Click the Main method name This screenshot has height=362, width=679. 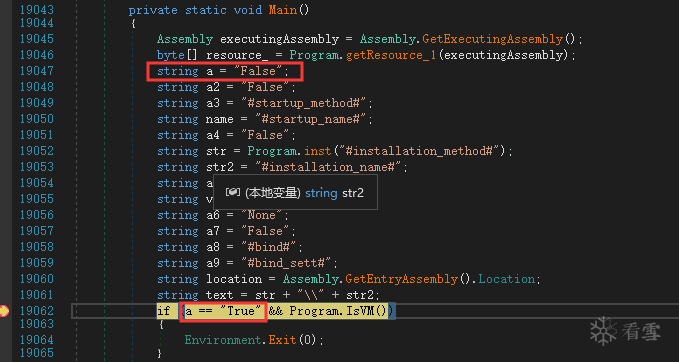coord(282,10)
